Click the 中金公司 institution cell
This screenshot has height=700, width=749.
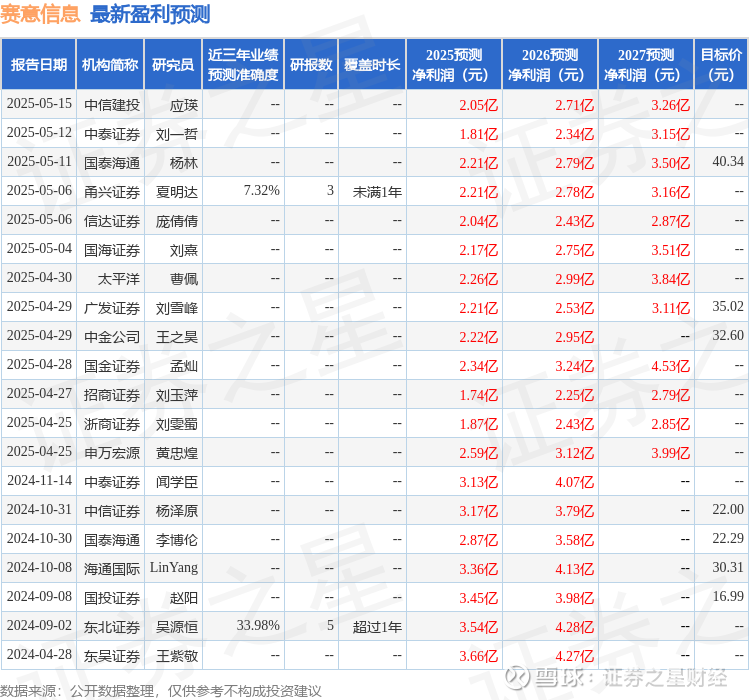click(x=112, y=337)
